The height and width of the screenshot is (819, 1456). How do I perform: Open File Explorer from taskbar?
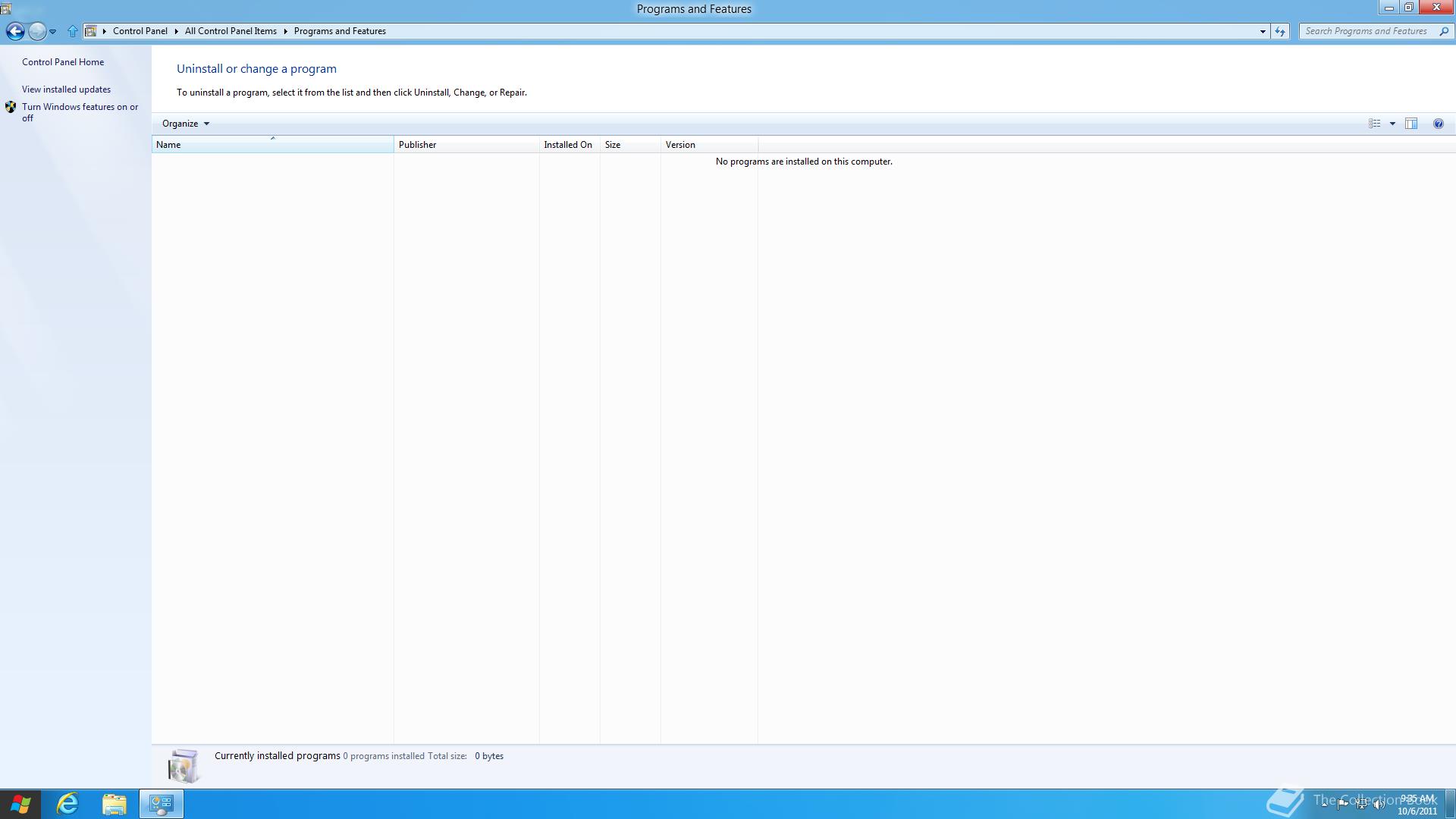pyautogui.click(x=115, y=804)
